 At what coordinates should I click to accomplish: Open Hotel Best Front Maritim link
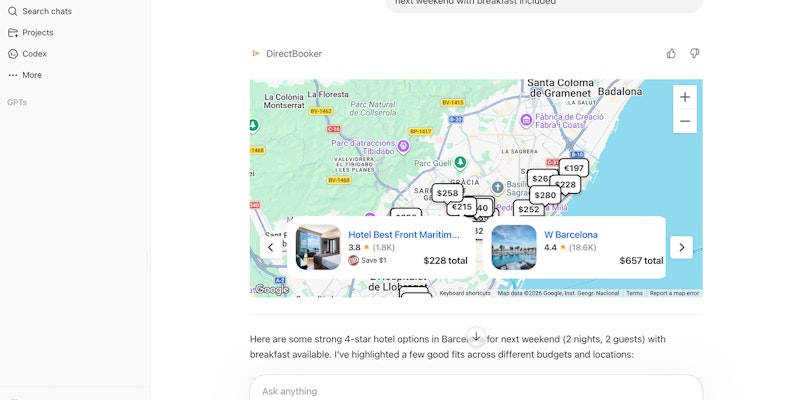(x=404, y=235)
